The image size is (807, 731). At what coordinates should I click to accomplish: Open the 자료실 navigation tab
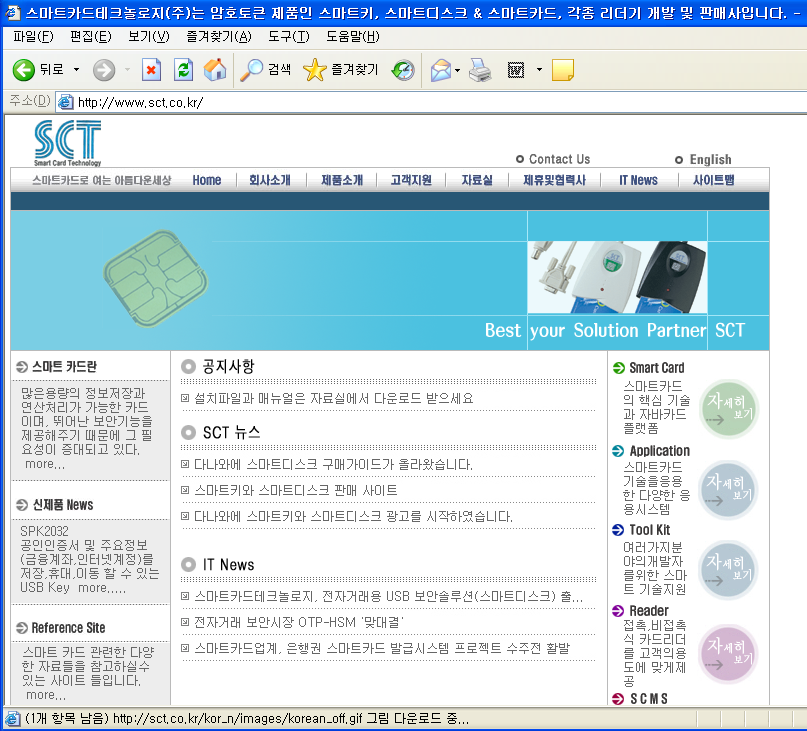(x=477, y=180)
